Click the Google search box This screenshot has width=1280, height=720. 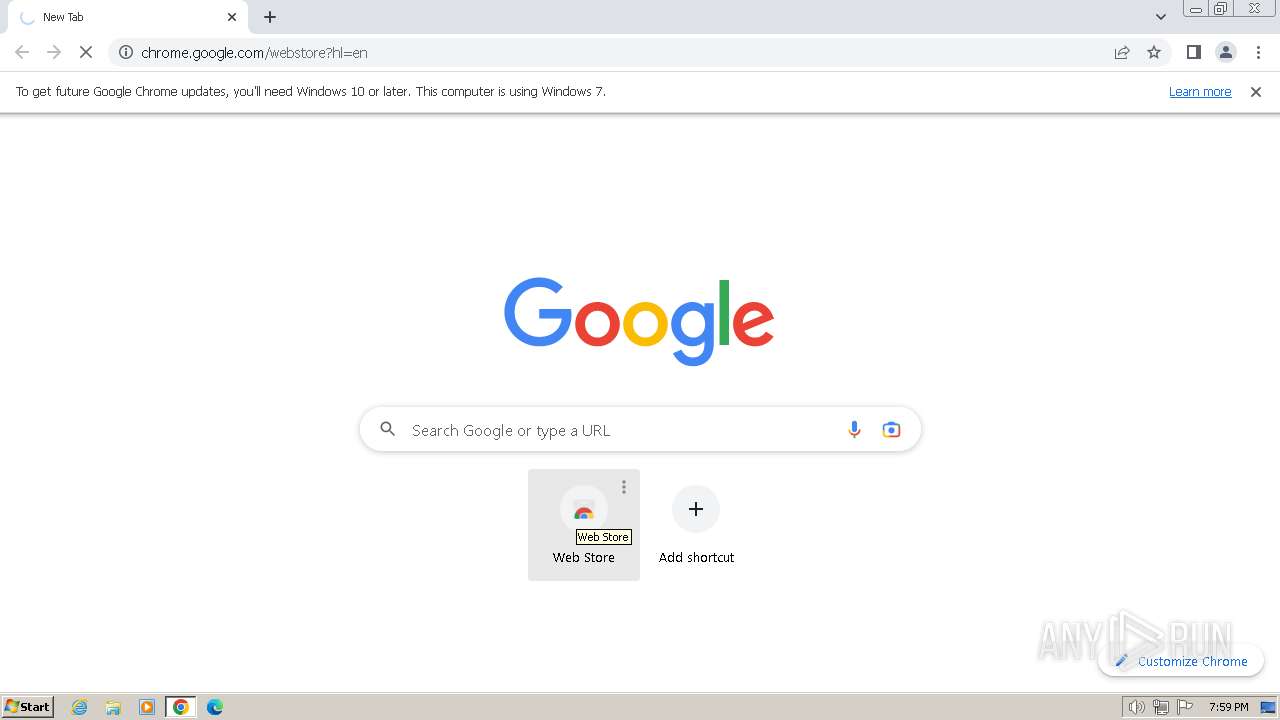(640, 430)
